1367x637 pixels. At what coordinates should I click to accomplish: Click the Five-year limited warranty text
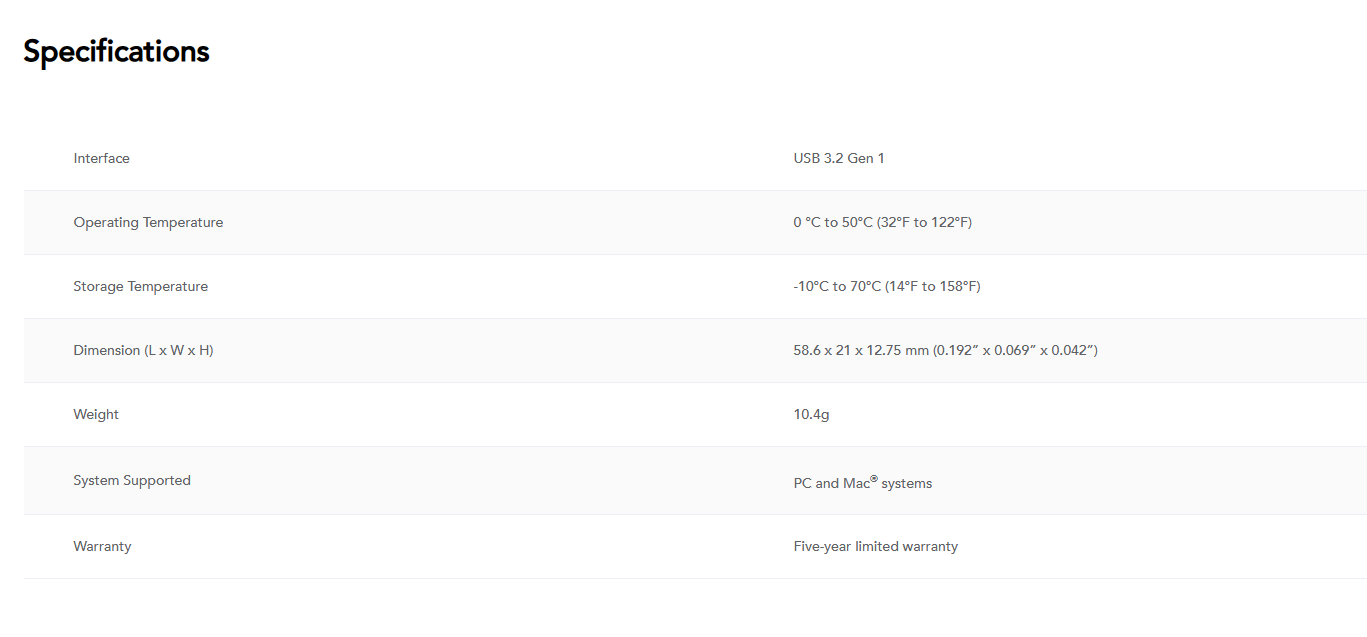click(875, 546)
